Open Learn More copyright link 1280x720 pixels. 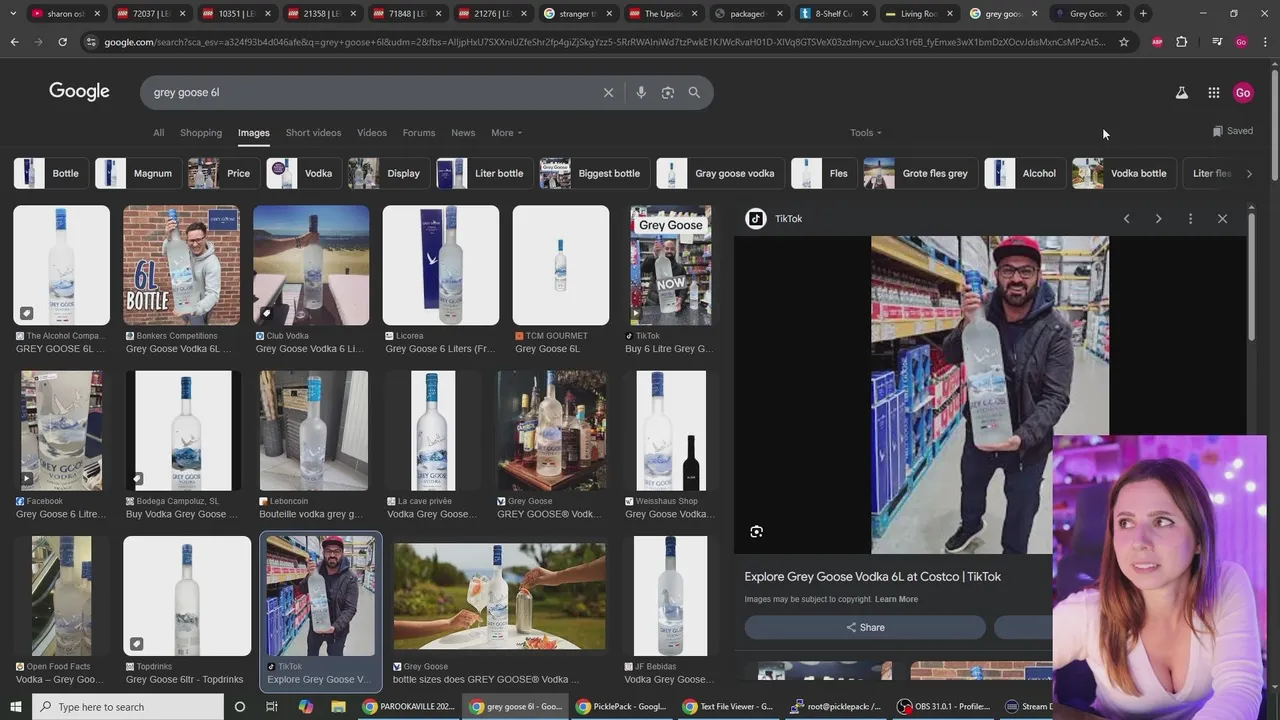point(896,599)
